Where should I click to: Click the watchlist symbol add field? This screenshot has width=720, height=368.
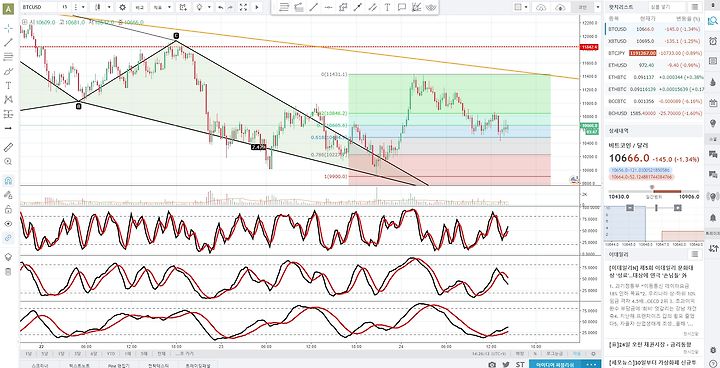click(667, 7)
